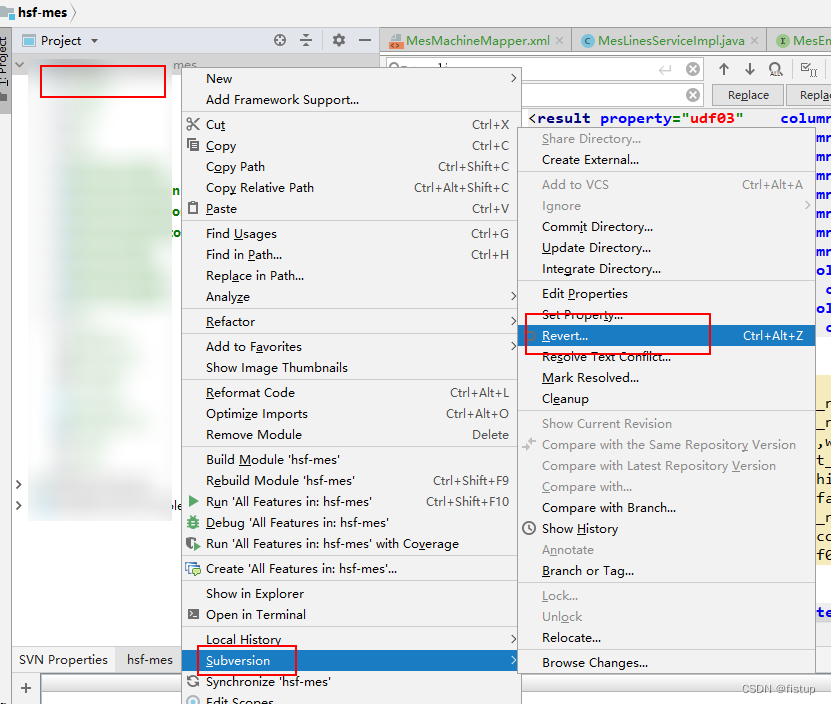Click the select all occurrences icon
Image resolution: width=831 pixels, height=704 pixels.
point(809,69)
